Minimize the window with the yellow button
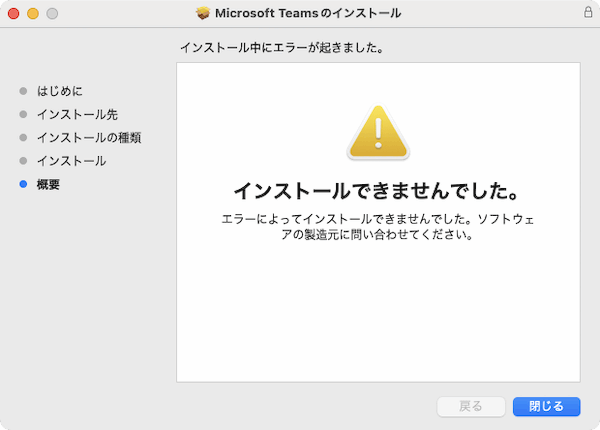Viewport: 600px width, 430px height. pyautogui.click(x=33, y=13)
